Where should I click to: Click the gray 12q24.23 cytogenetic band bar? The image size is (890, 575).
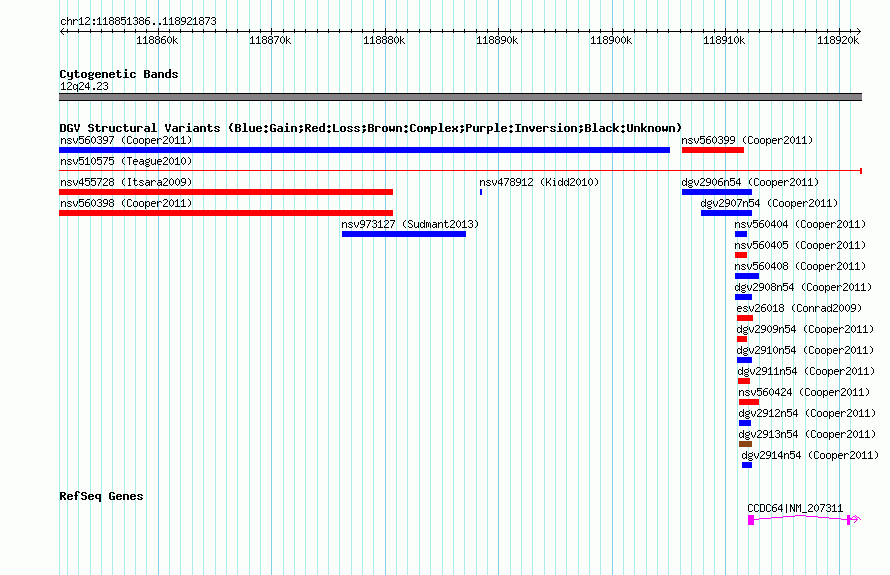pyautogui.click(x=460, y=97)
